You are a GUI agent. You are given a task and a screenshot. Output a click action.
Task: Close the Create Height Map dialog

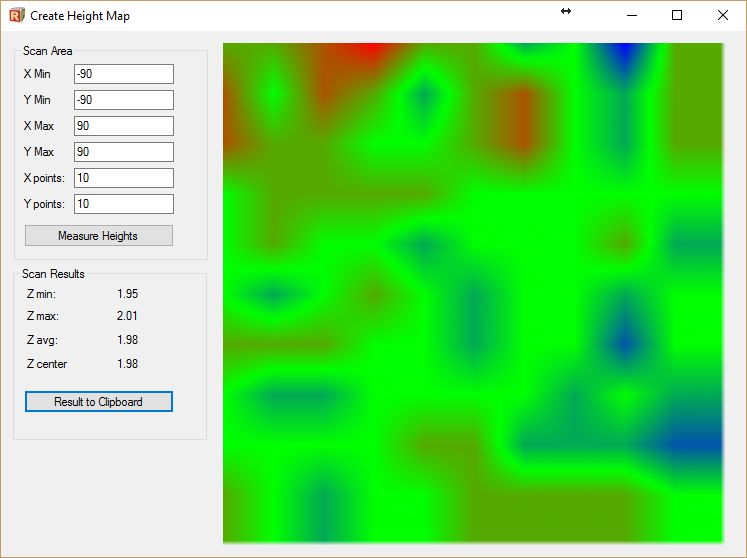[723, 15]
